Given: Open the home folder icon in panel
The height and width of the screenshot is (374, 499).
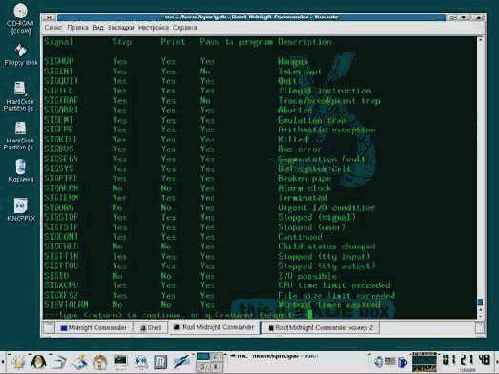Looking at the screenshot, I should pyautogui.click(x=100, y=362).
